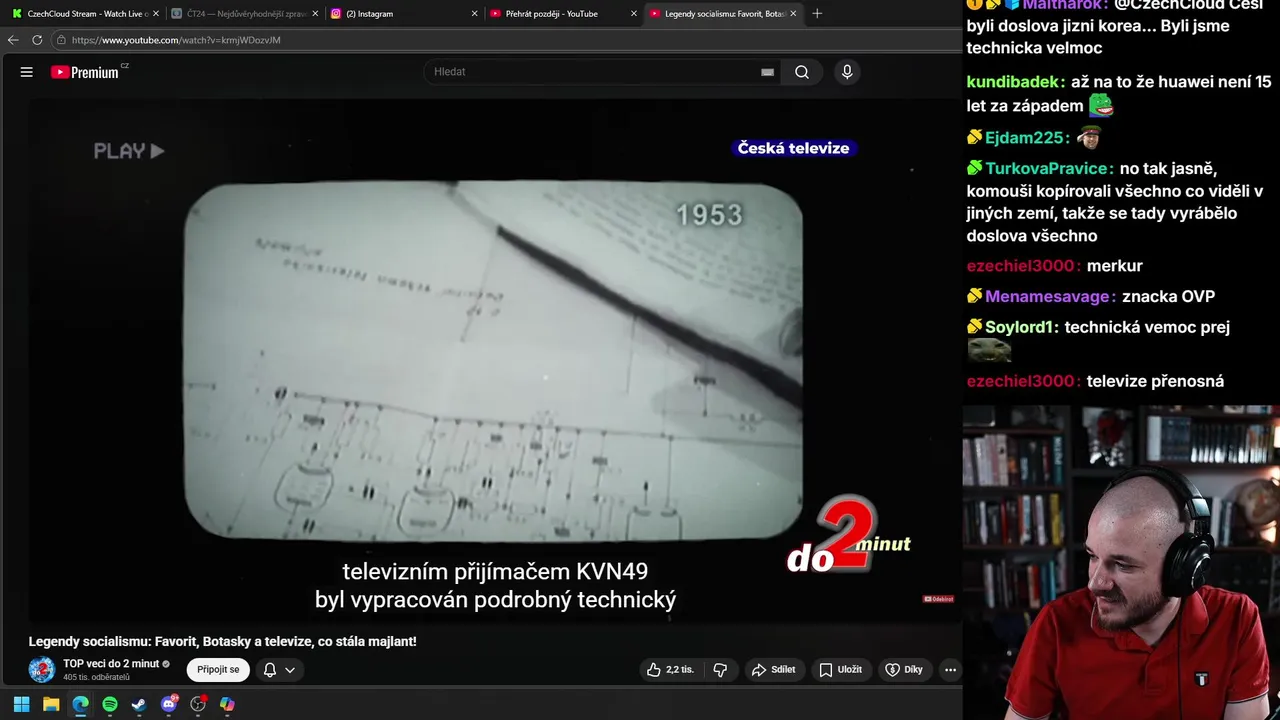Click the frog emote in kundibadek's message

coord(1101,106)
